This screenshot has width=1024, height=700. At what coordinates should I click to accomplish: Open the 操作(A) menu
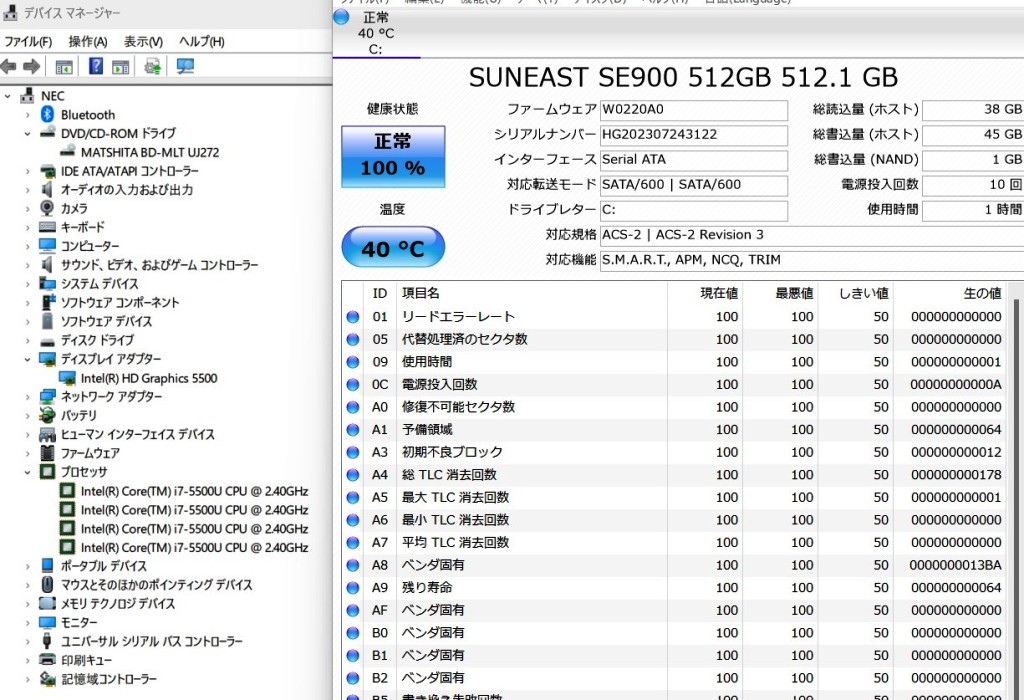(x=88, y=42)
